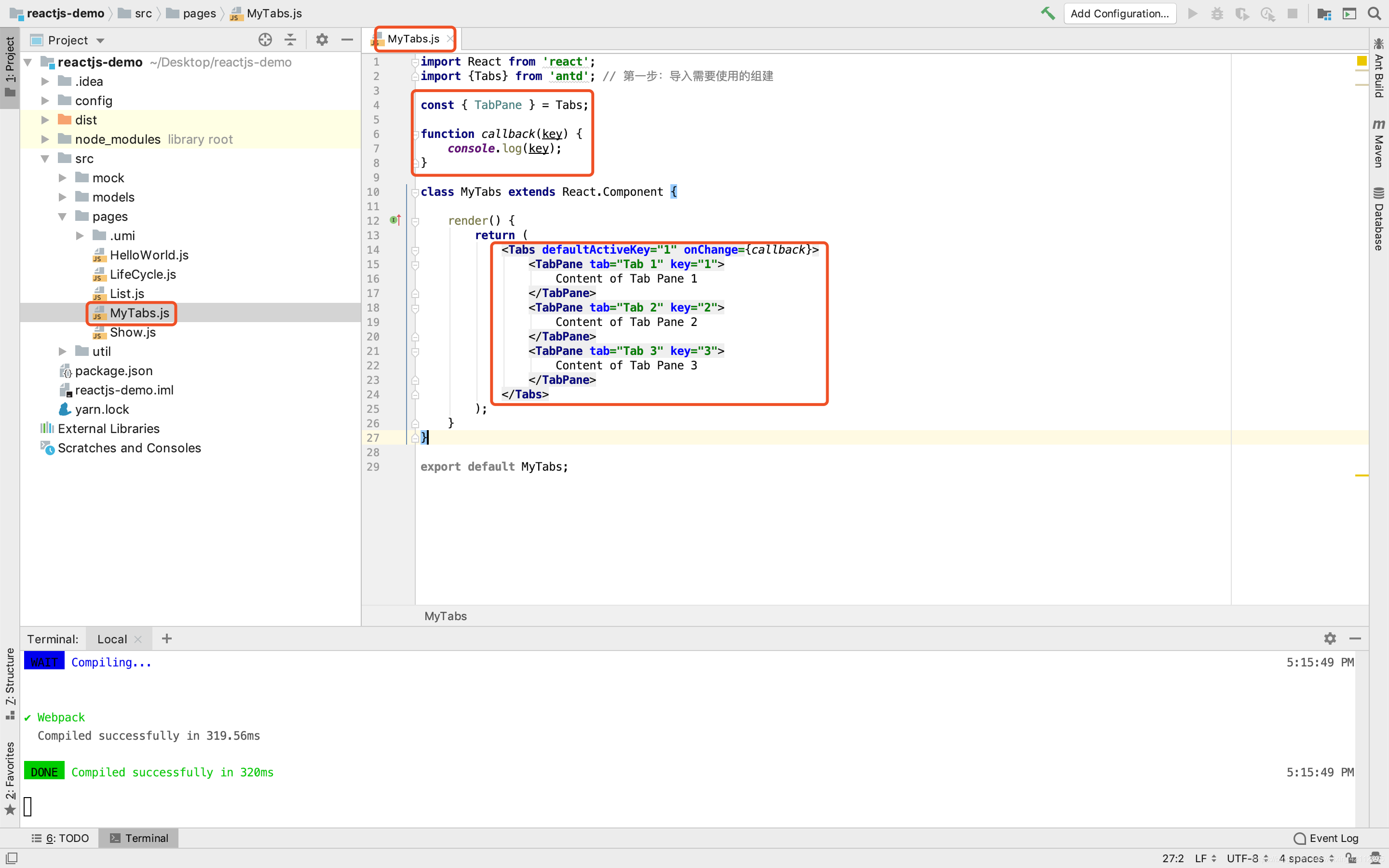Select yarn.lock in the project tree
The image size is (1389, 868).
tap(95, 409)
